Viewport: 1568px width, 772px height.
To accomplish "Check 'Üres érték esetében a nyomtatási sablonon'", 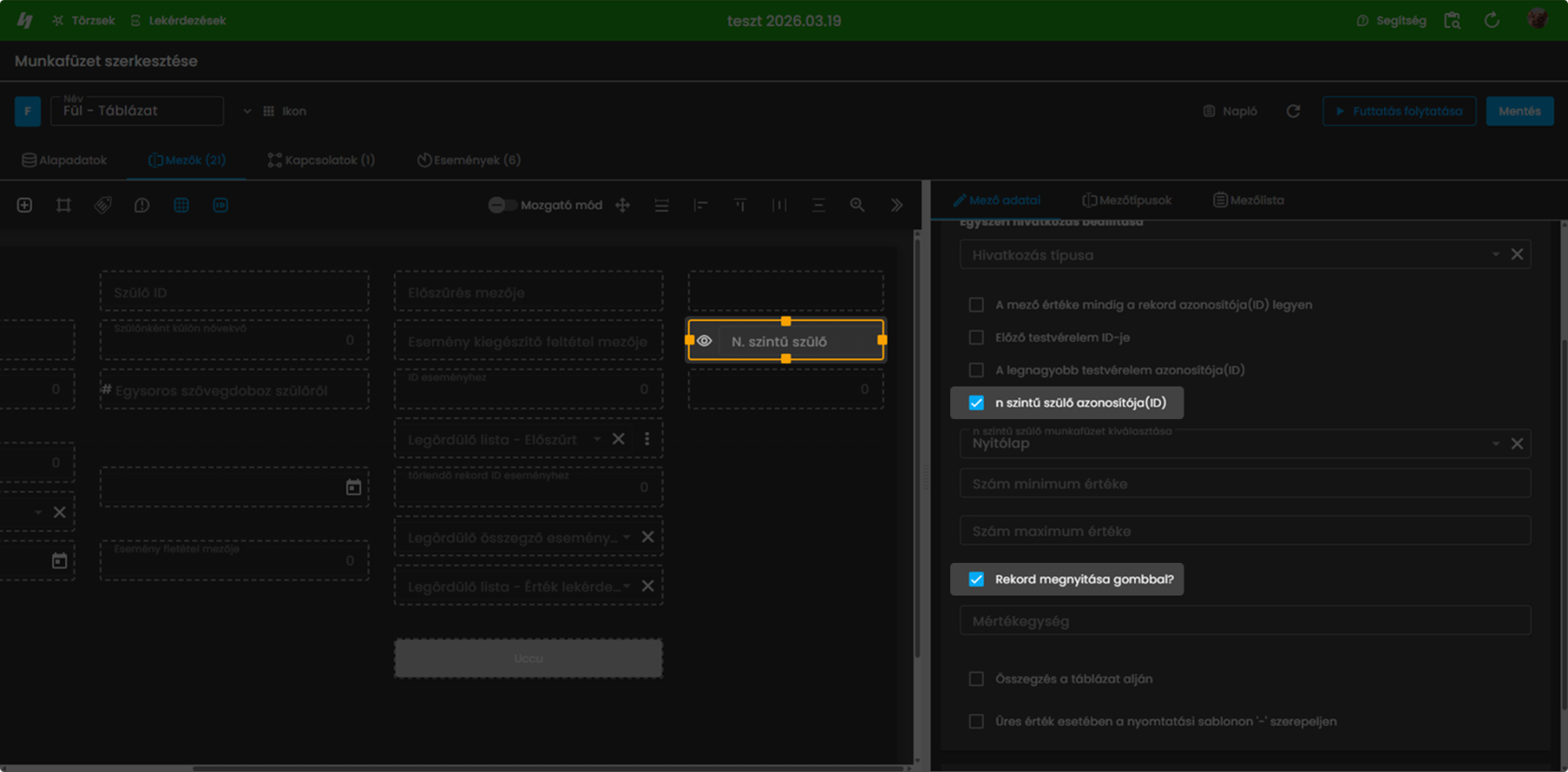I will [976, 721].
